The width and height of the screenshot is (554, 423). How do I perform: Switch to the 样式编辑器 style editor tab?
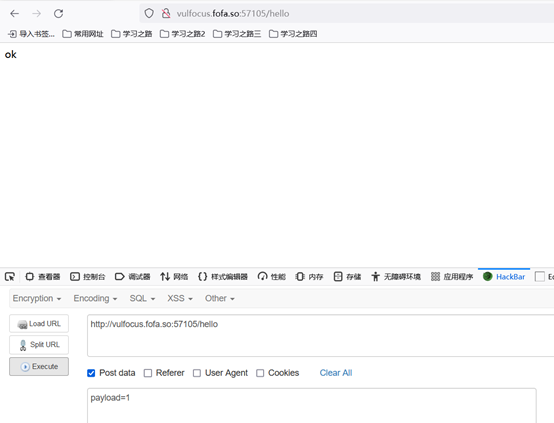click(223, 277)
